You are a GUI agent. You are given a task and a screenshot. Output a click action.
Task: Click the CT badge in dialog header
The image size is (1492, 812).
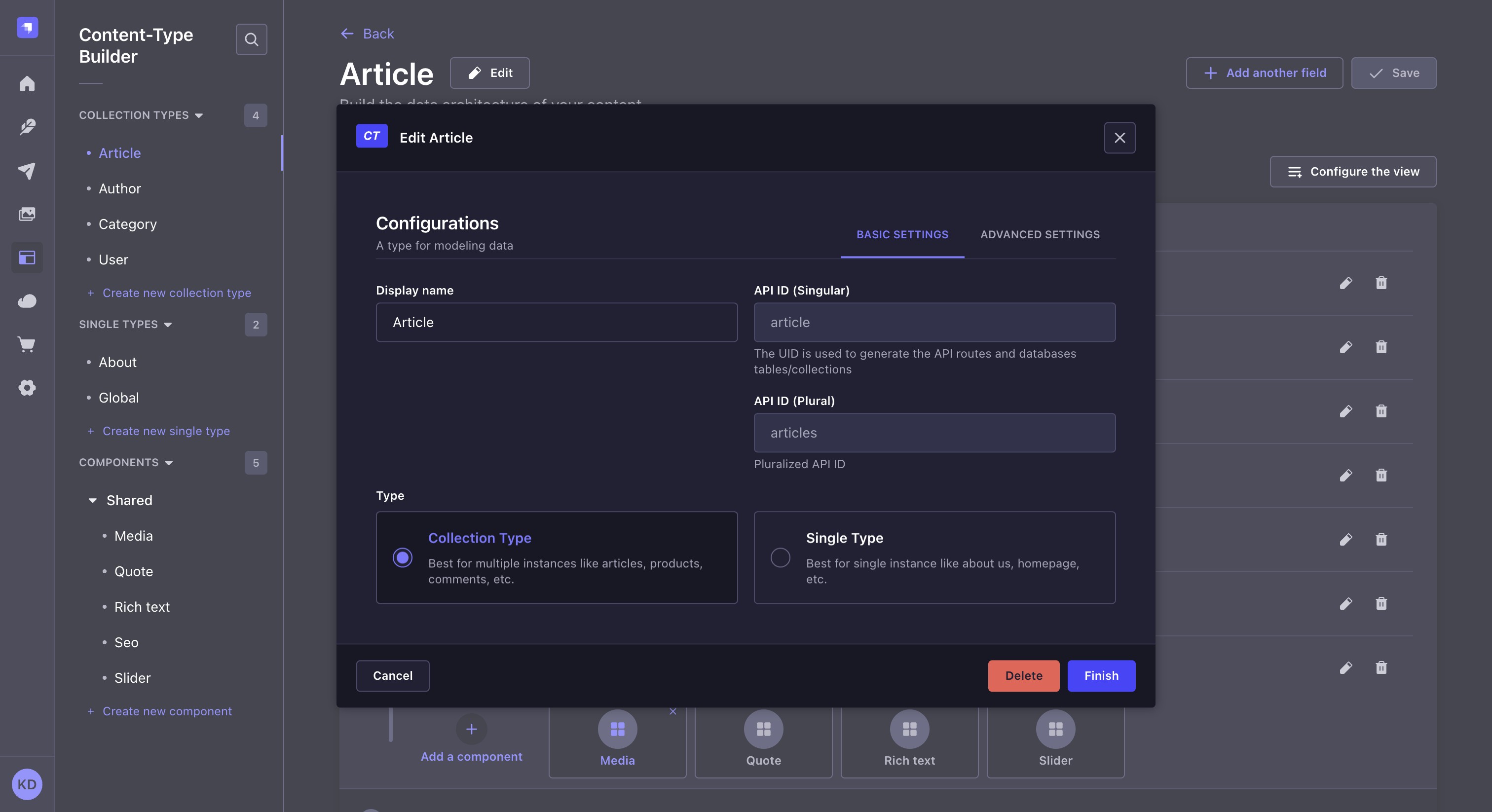click(x=372, y=136)
